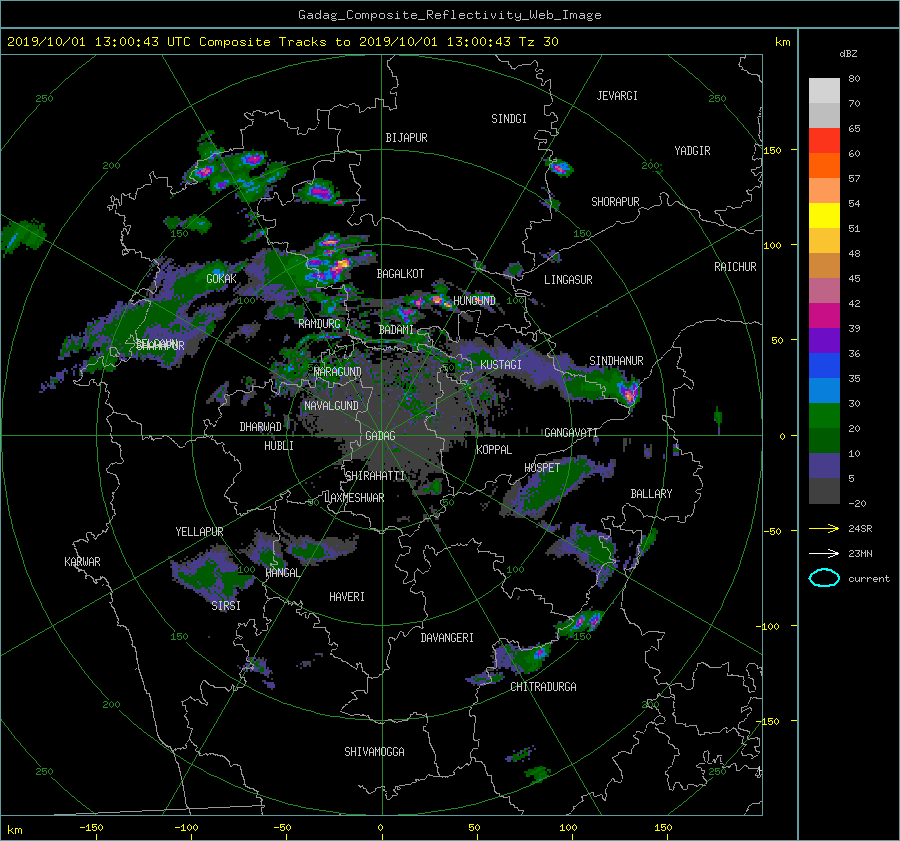Click the yellow 24SR track arrow legend
This screenshot has height=841, width=900.
(x=824, y=529)
